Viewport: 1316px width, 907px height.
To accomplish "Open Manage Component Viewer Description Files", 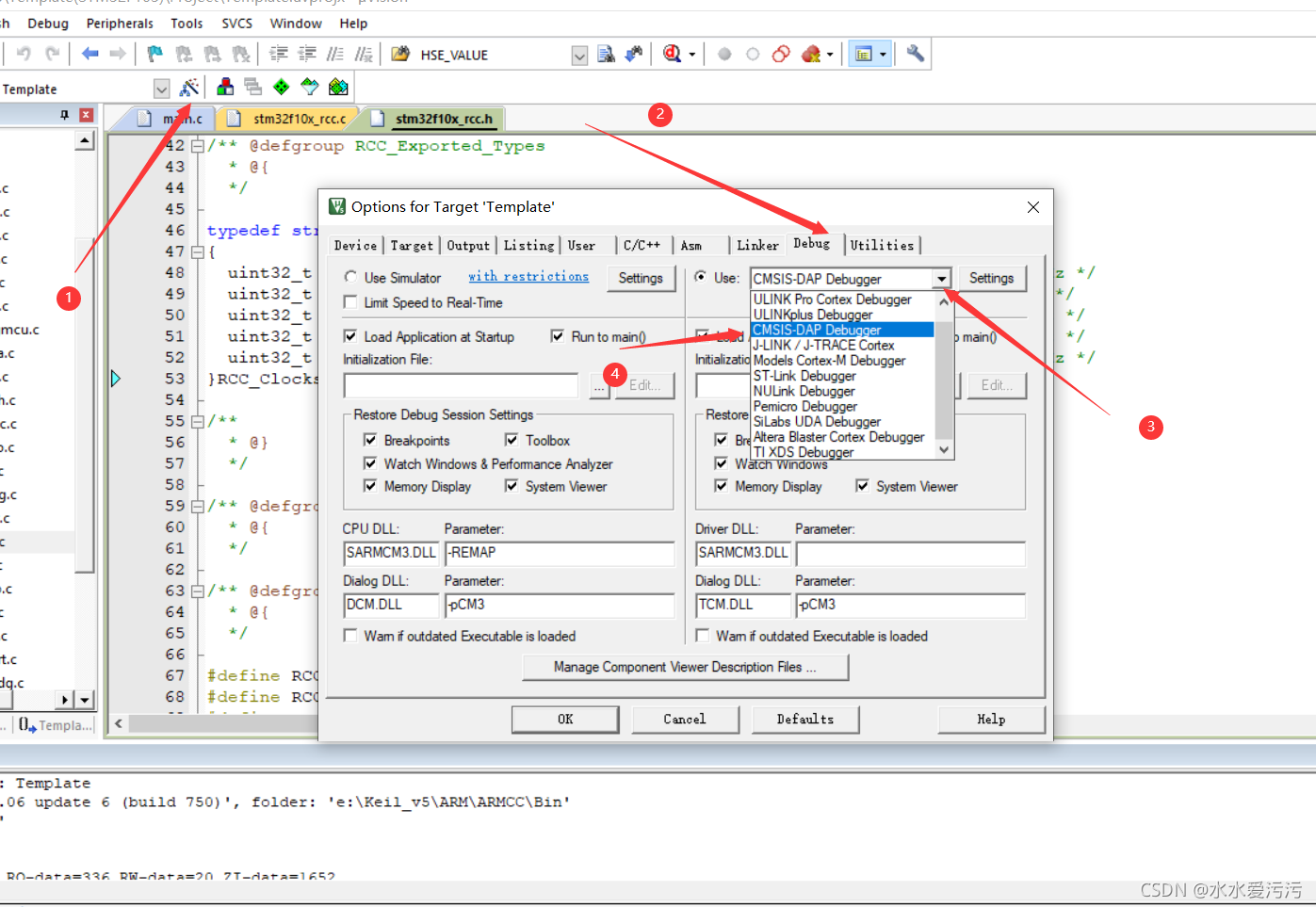I will click(685, 667).
